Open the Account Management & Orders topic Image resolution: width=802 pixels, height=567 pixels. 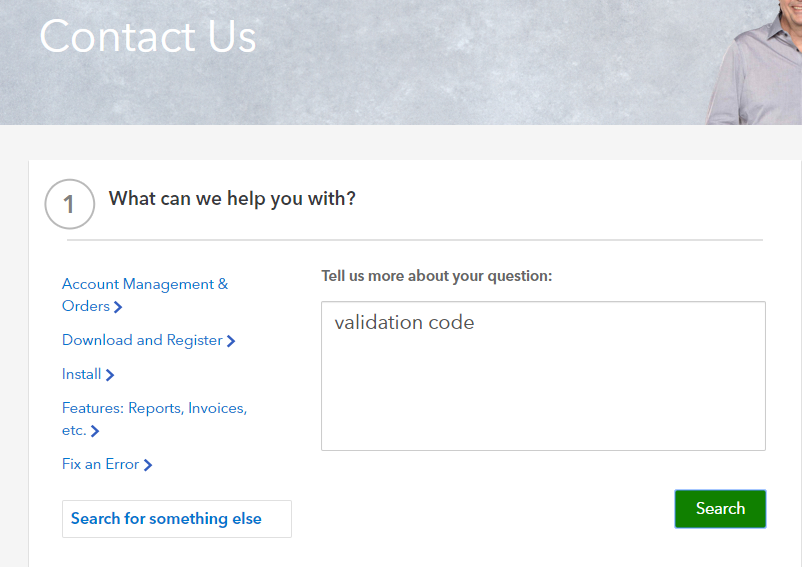(144, 285)
